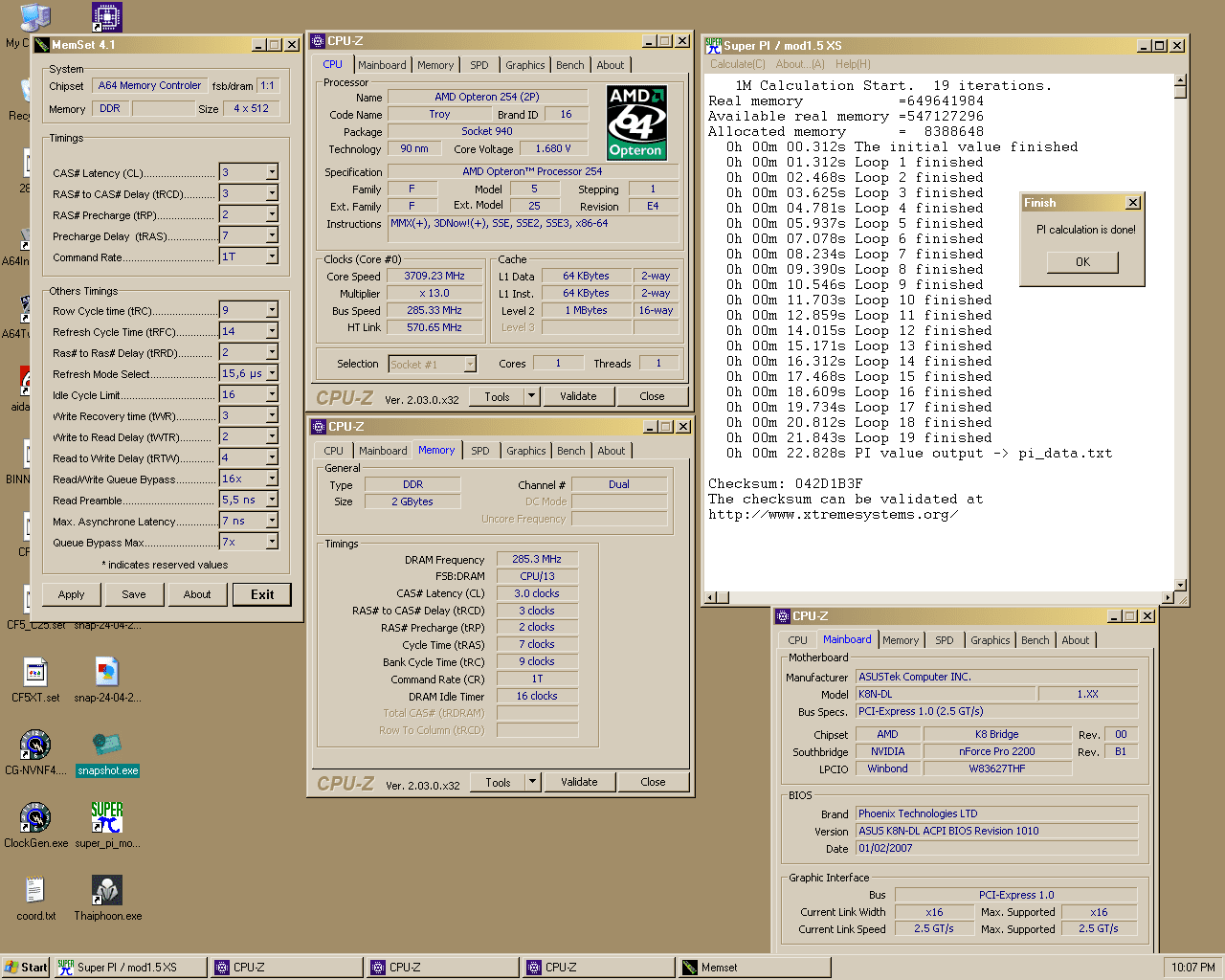Click Super PI taskbar button

pos(129,968)
